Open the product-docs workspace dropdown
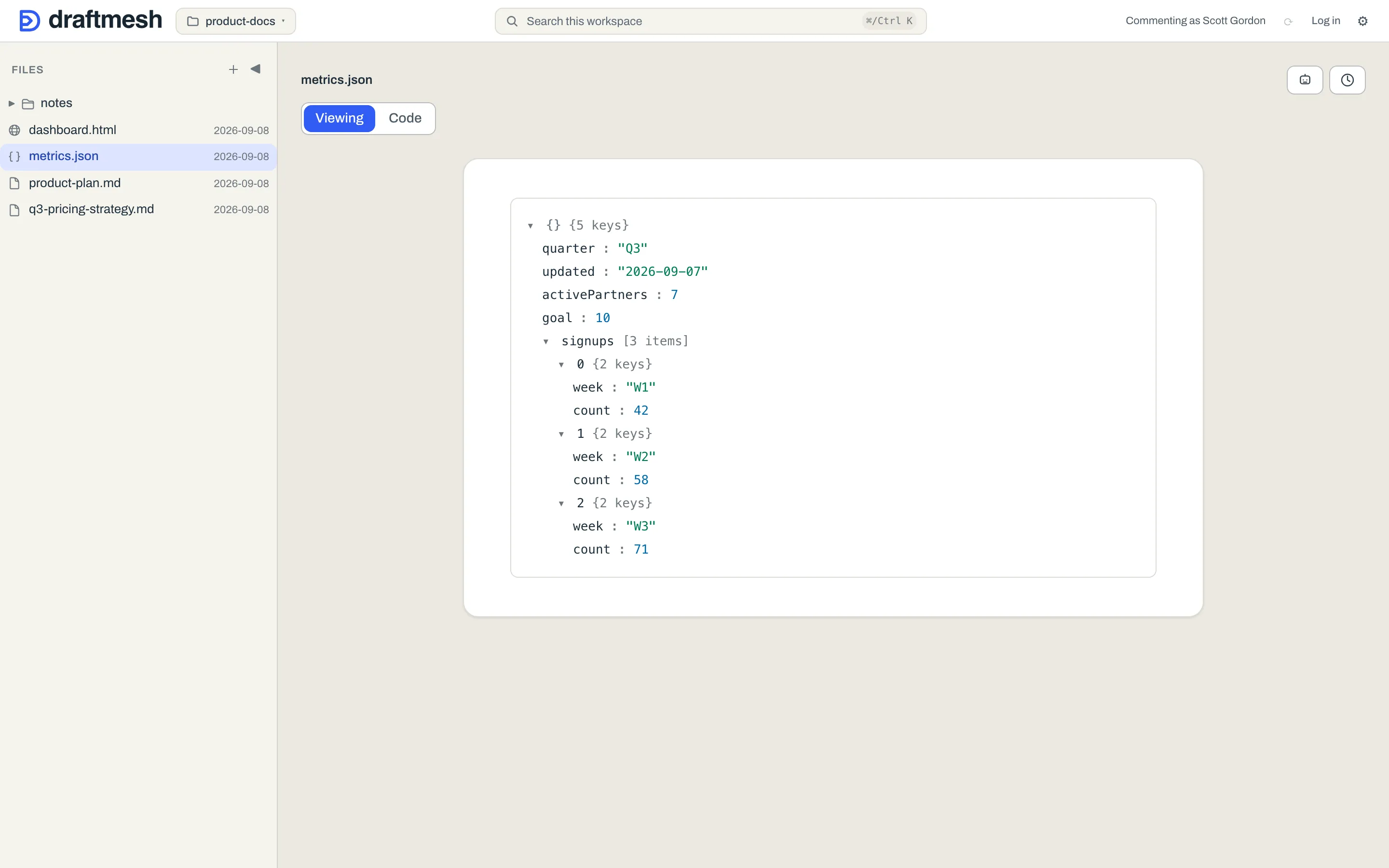Image resolution: width=1389 pixels, height=868 pixels. (x=235, y=21)
